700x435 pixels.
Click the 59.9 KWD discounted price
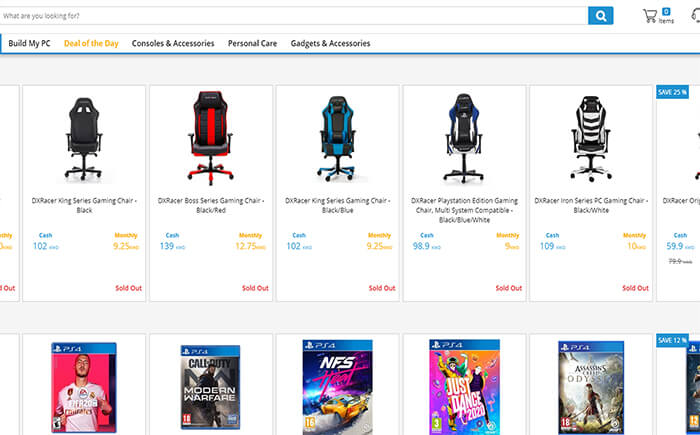coord(681,246)
